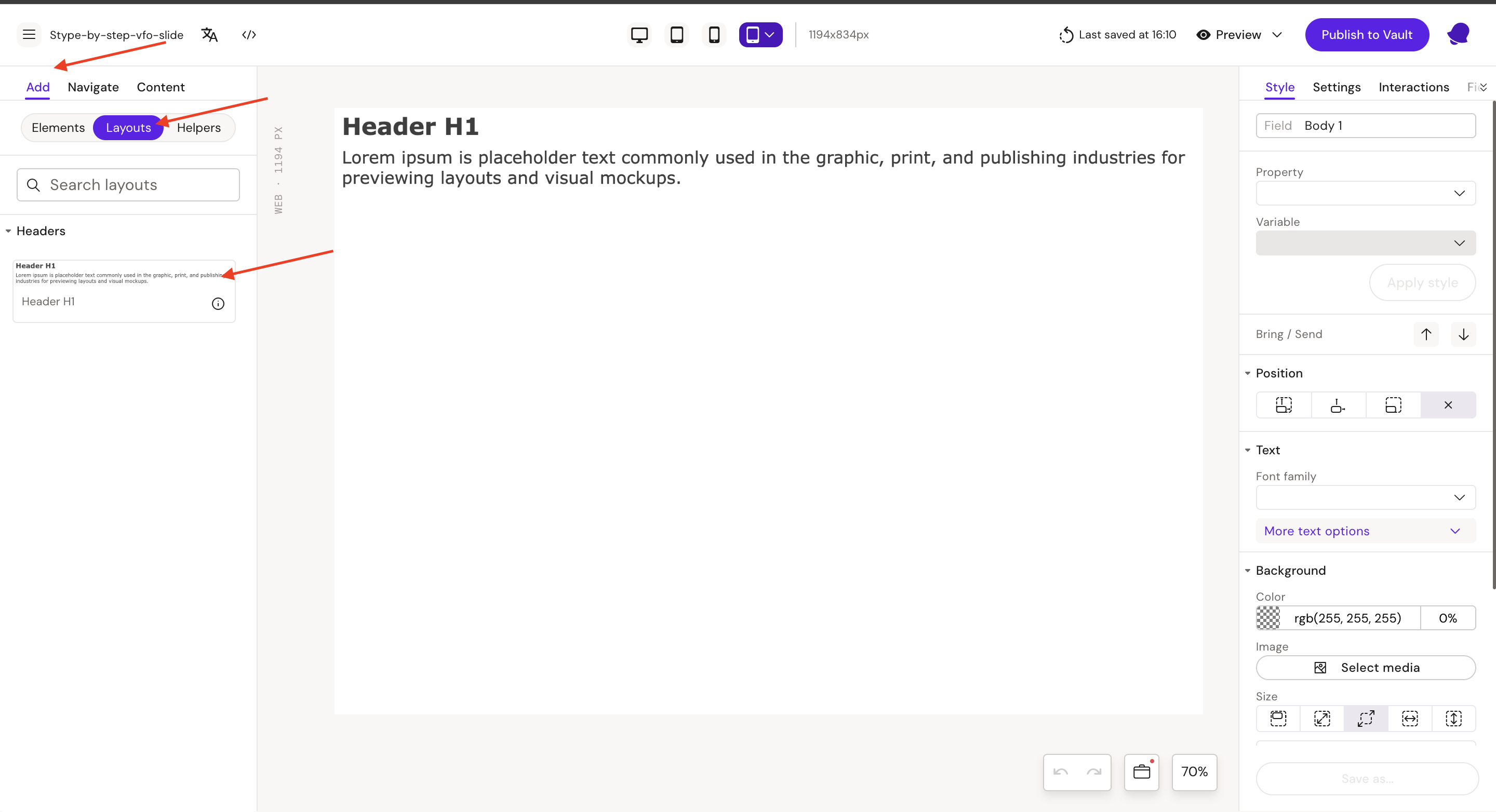
Task: Edit the Field name Body 1
Action: tap(1365, 125)
